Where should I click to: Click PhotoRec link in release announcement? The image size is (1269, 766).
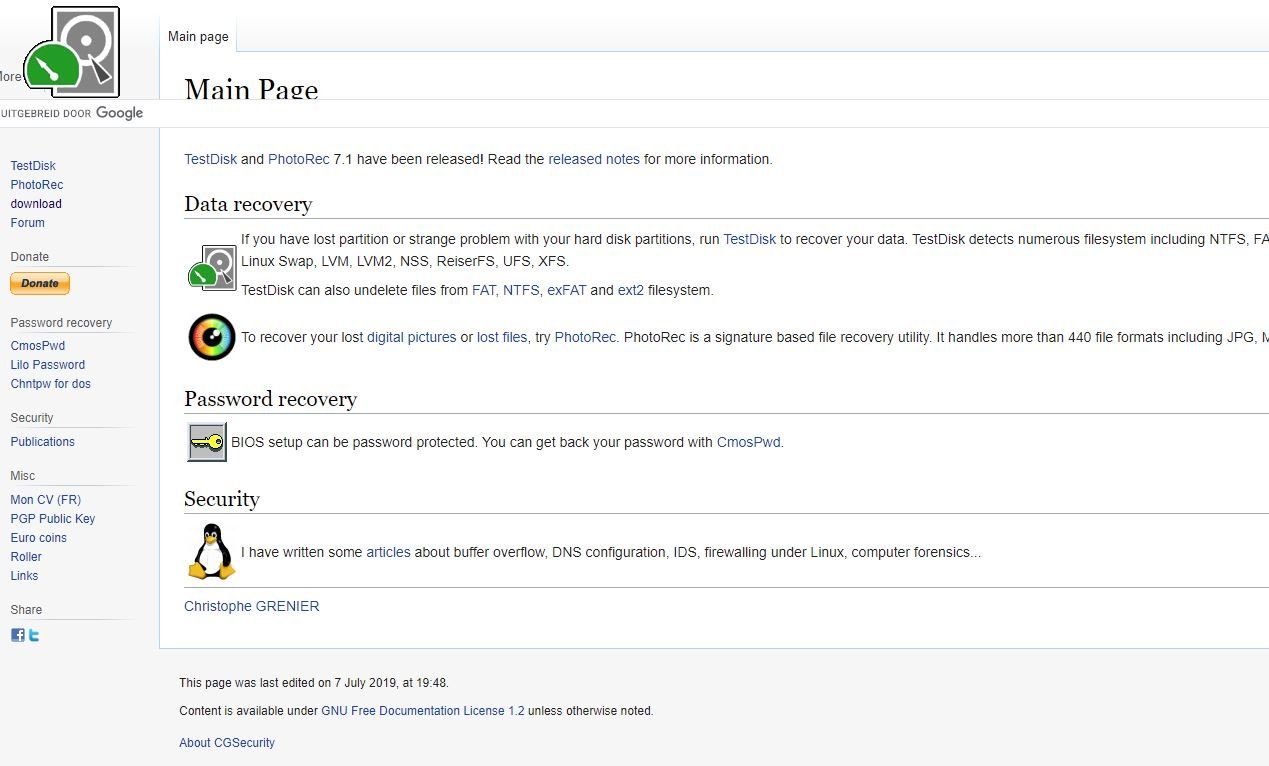pyautogui.click(x=298, y=159)
